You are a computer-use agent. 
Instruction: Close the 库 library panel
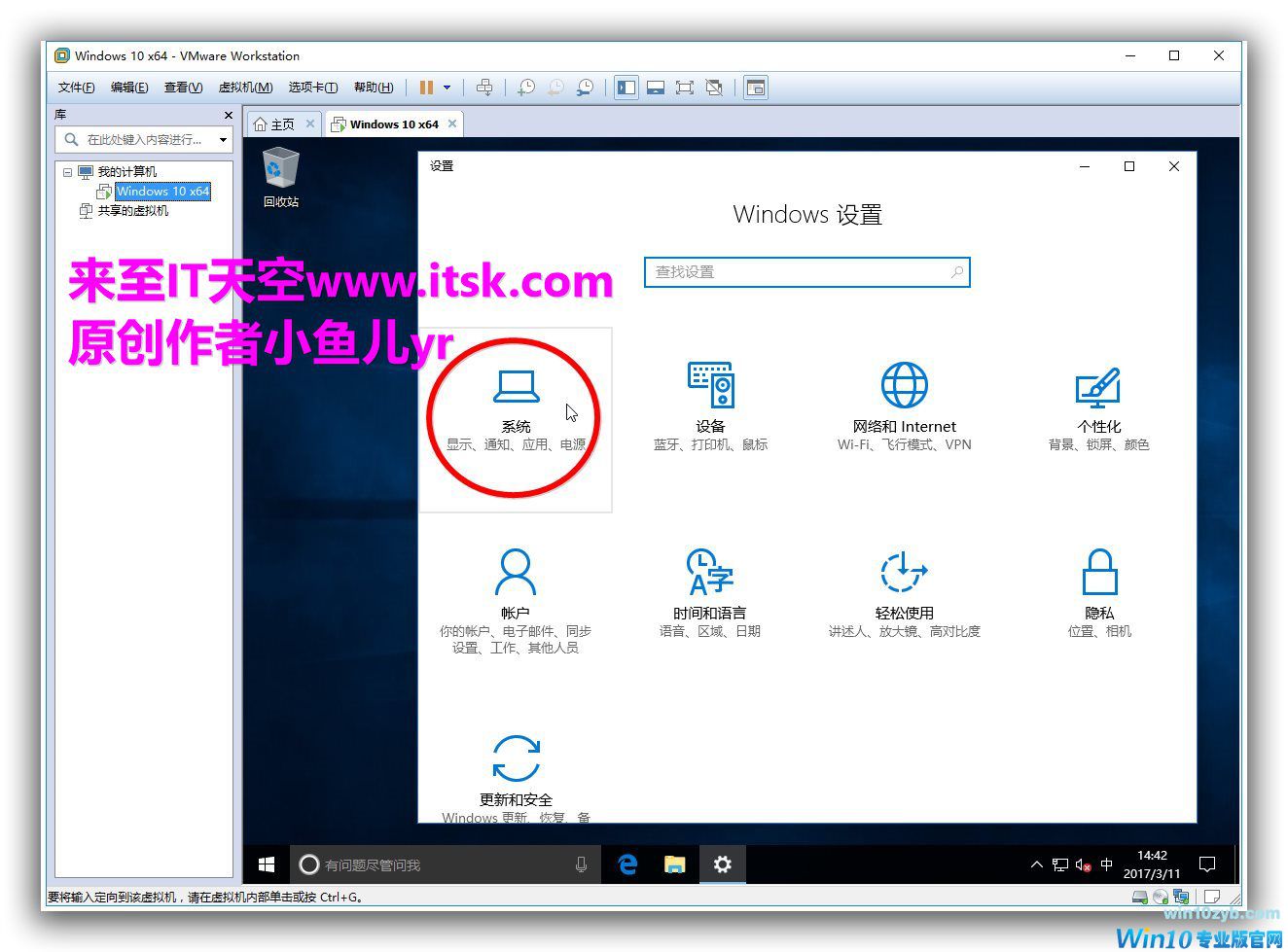pyautogui.click(x=229, y=115)
